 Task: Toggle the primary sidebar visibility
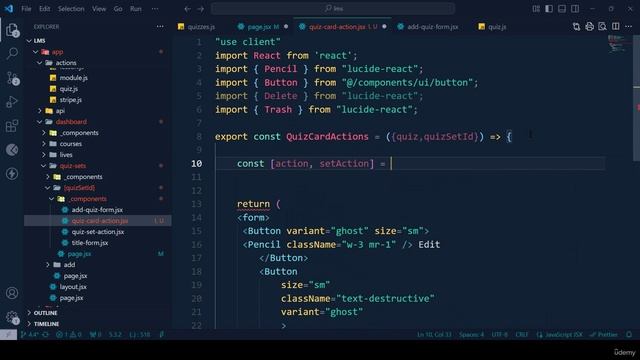click(549, 9)
